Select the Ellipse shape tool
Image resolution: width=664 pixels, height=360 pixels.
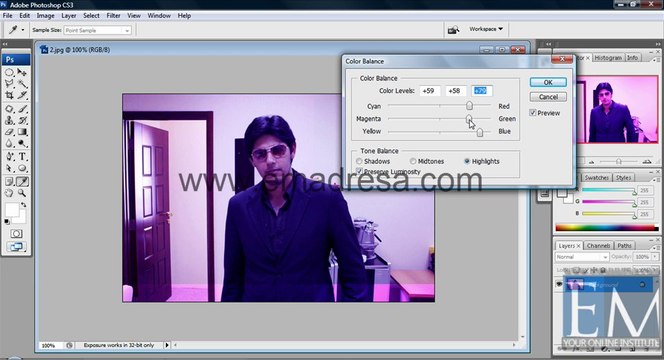tap(22, 169)
